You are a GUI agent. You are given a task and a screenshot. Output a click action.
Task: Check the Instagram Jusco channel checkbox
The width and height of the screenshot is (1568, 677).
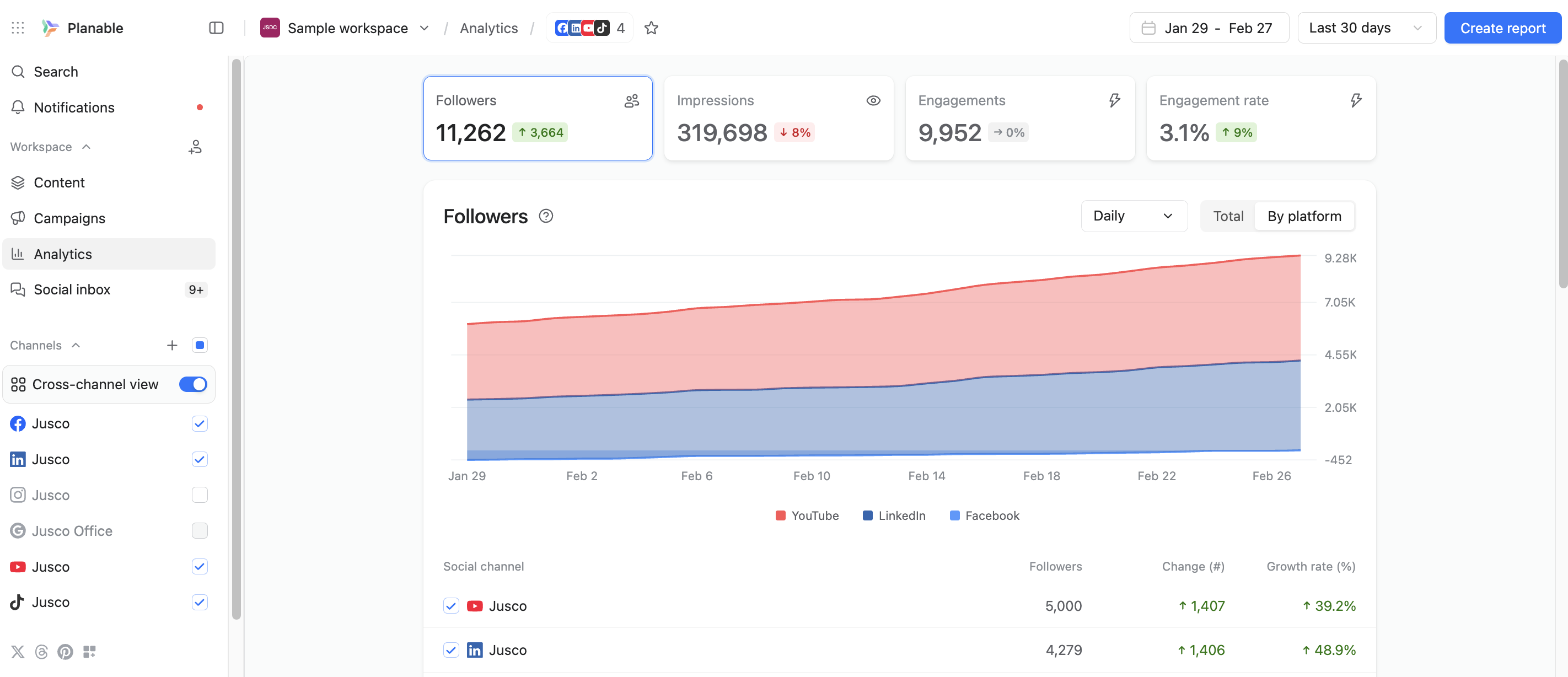(200, 495)
